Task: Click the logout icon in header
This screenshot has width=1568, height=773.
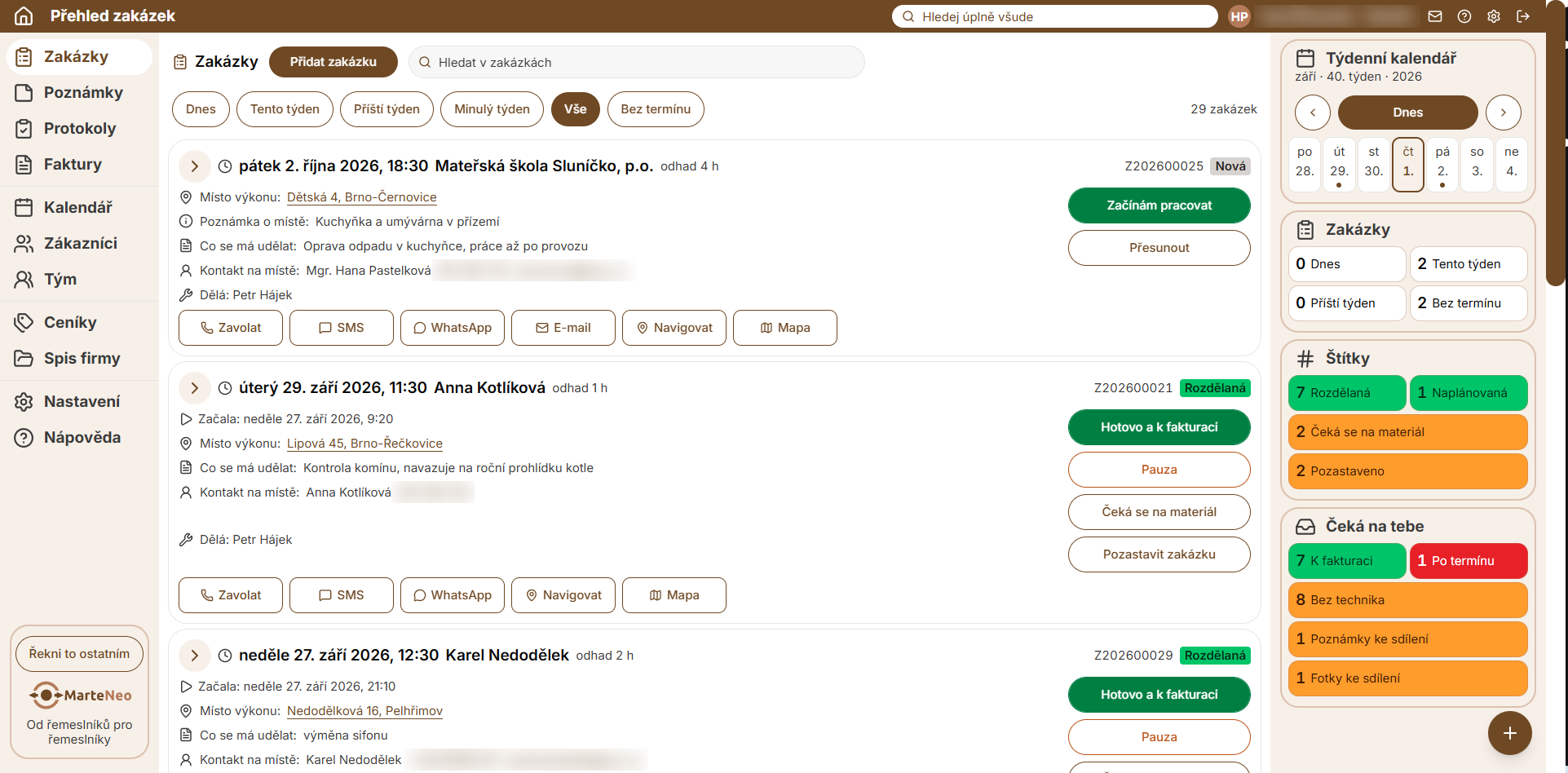Action: point(1523,16)
